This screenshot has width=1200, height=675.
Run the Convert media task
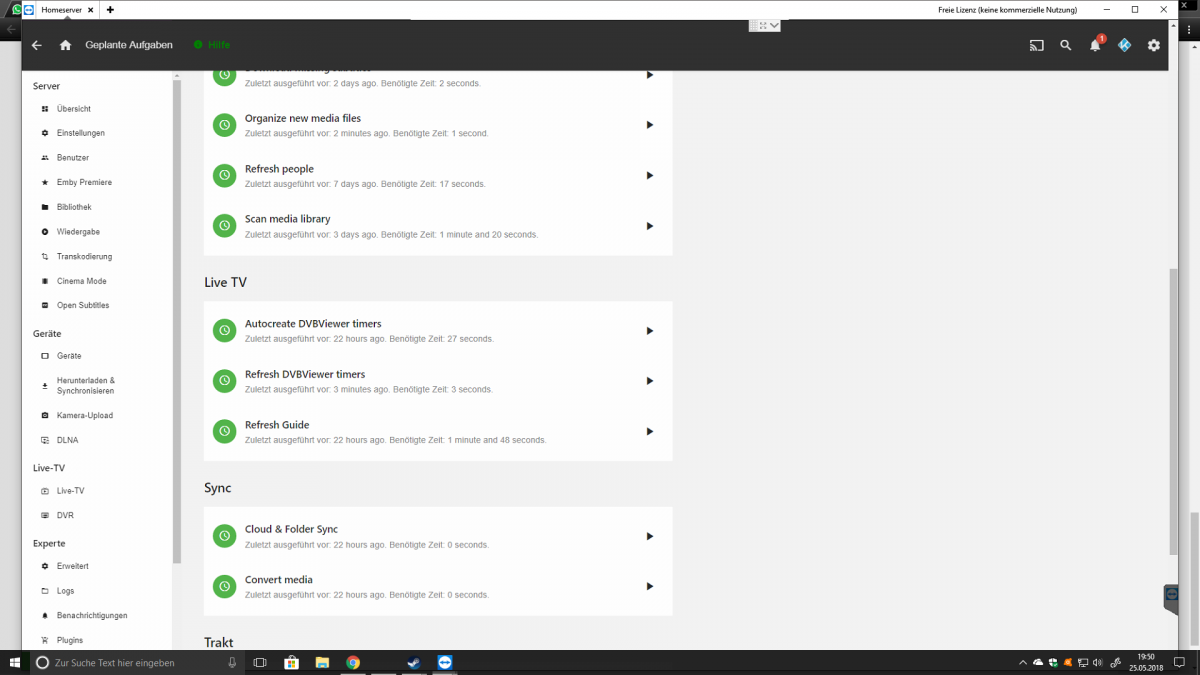(x=649, y=586)
